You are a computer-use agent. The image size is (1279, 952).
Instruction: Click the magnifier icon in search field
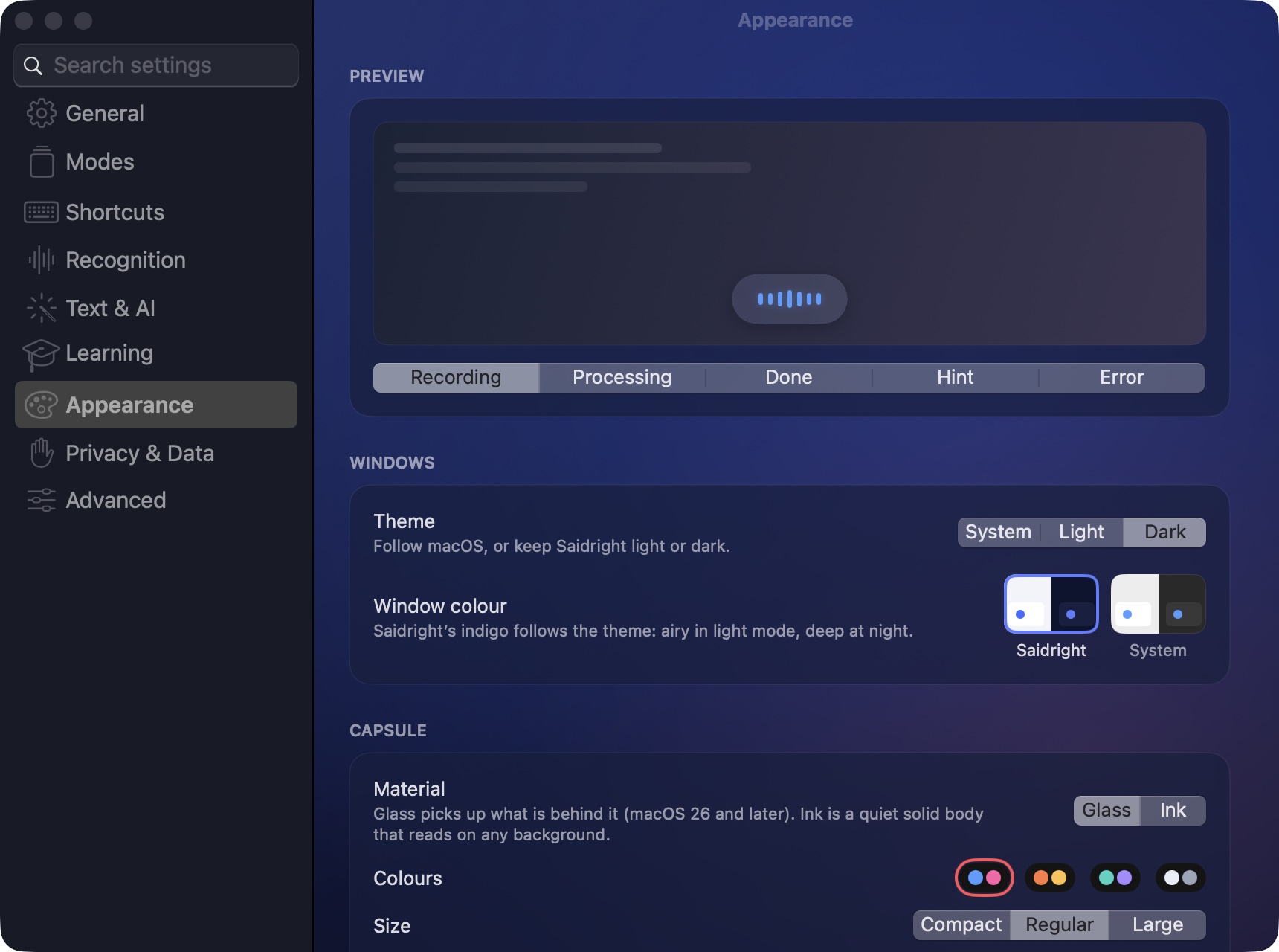(x=33, y=65)
